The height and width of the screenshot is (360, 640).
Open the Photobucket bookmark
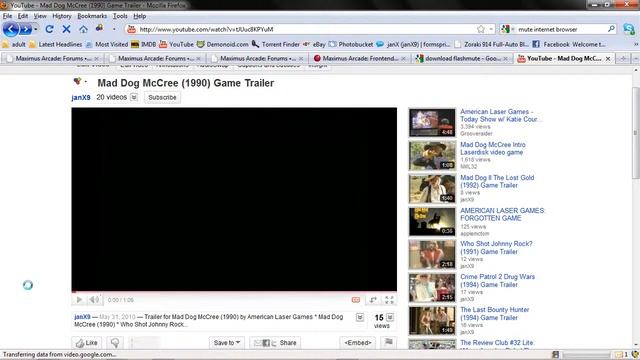tap(351, 44)
